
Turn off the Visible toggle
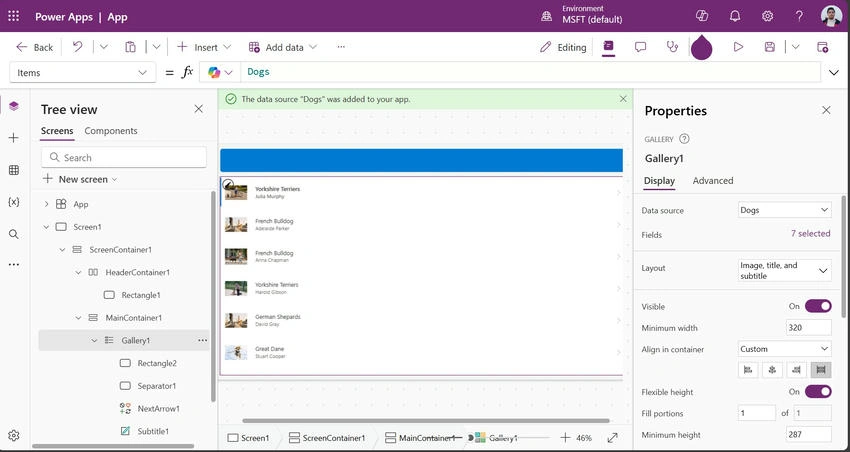(x=818, y=306)
